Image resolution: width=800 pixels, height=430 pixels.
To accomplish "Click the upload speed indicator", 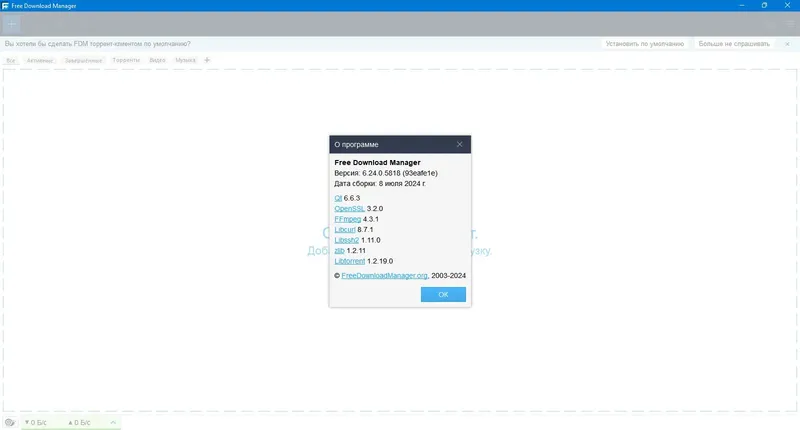I will [x=79, y=422].
